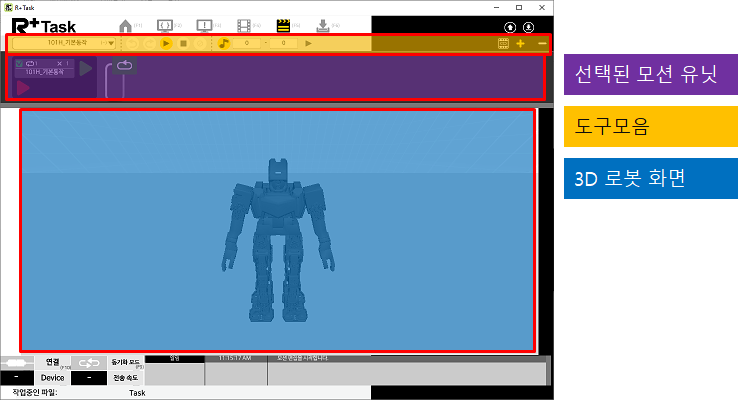Viewport: 738px width, 400px height.
Task: Click the X on the motion unit card
Action: pos(59,63)
